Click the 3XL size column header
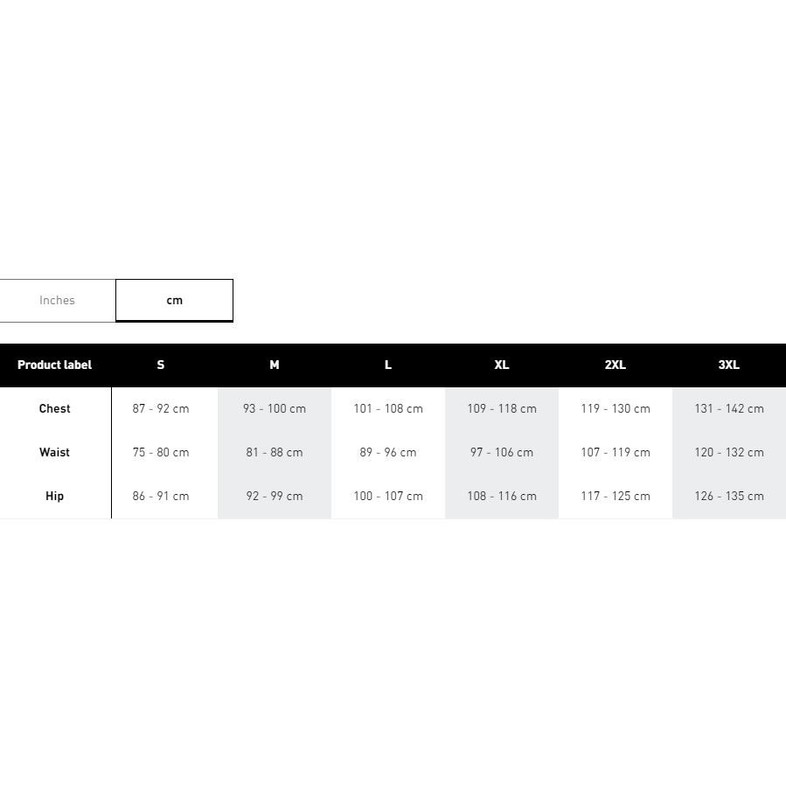786x786 pixels. click(729, 365)
